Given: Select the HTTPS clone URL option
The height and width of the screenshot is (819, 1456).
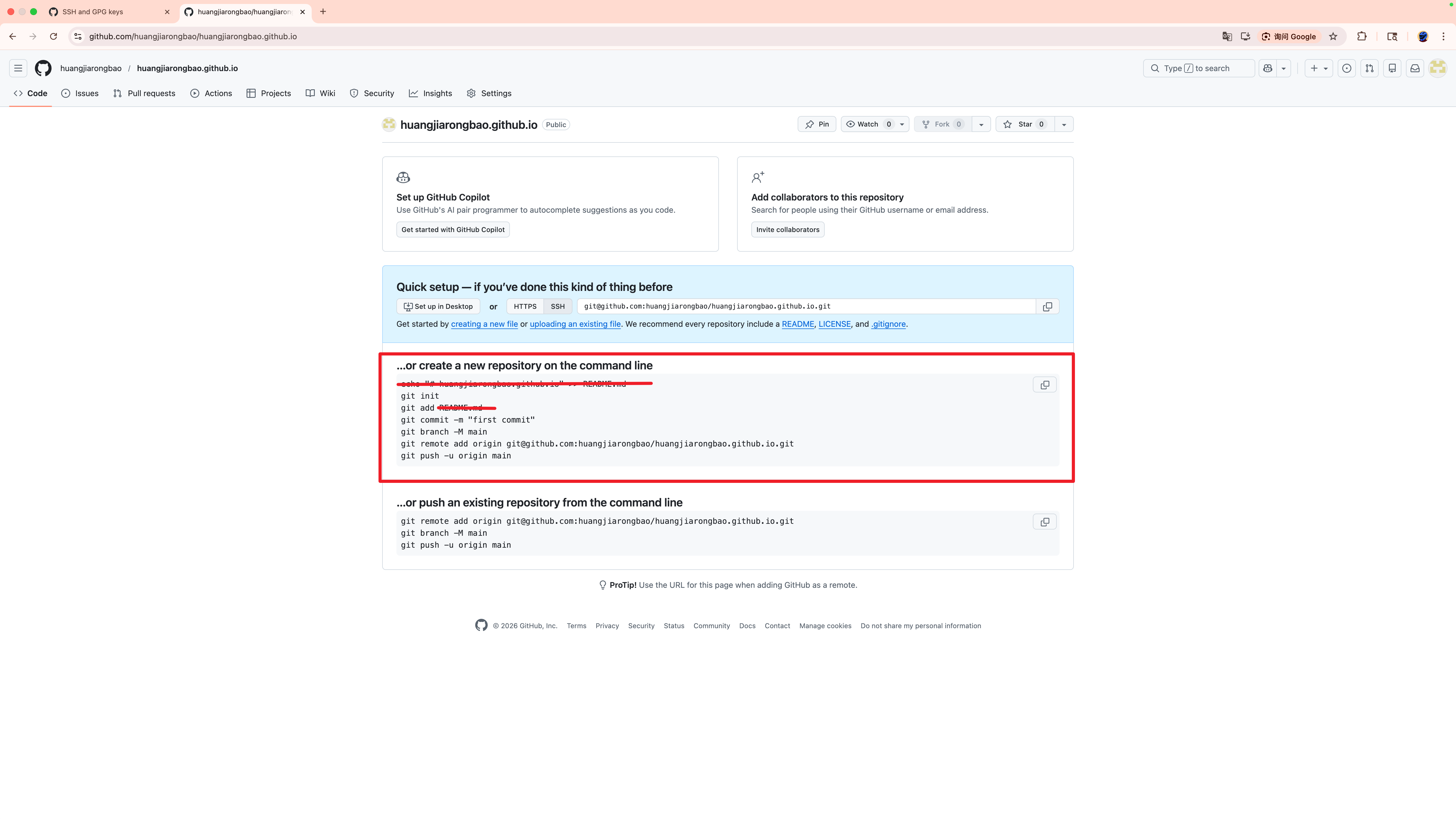Looking at the screenshot, I should [x=525, y=306].
